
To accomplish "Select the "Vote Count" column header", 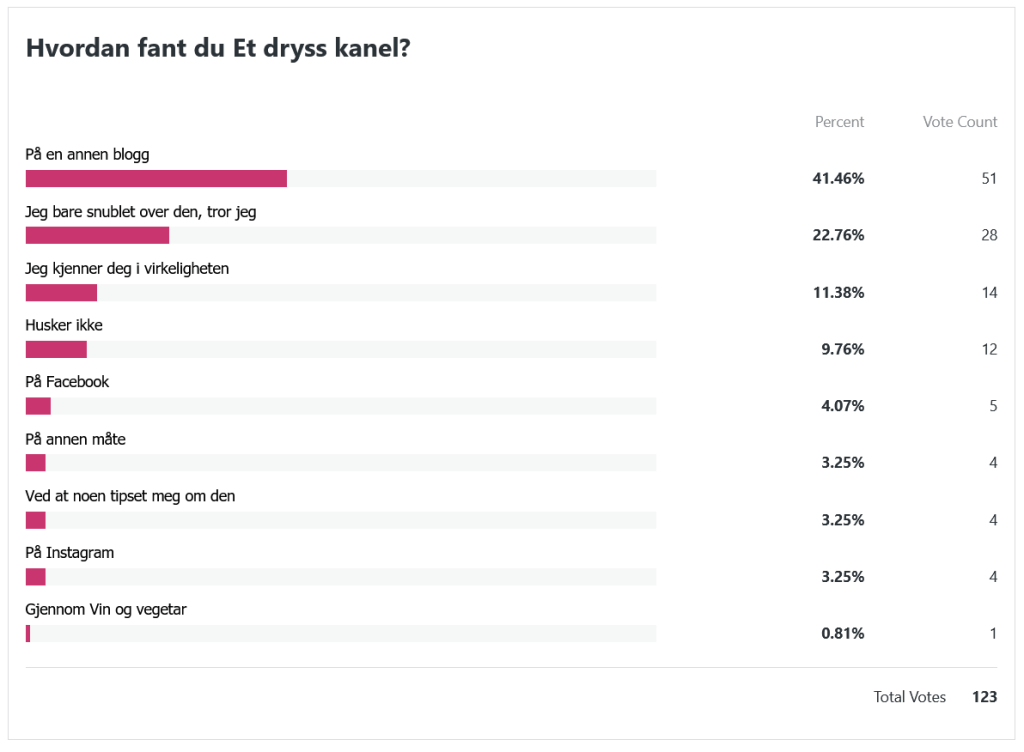I will coord(959,122).
